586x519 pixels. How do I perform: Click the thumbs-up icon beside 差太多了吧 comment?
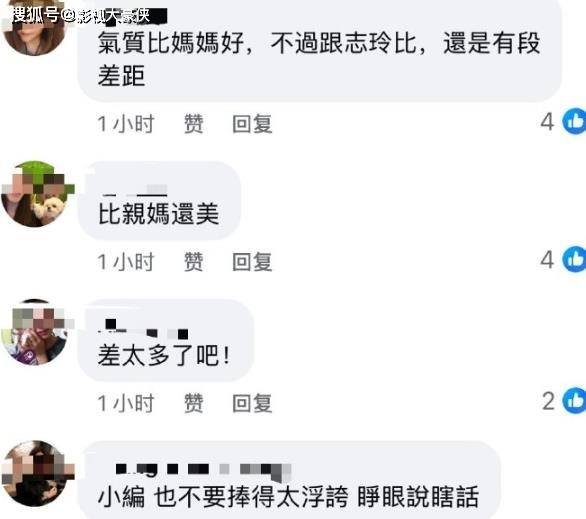(x=574, y=401)
